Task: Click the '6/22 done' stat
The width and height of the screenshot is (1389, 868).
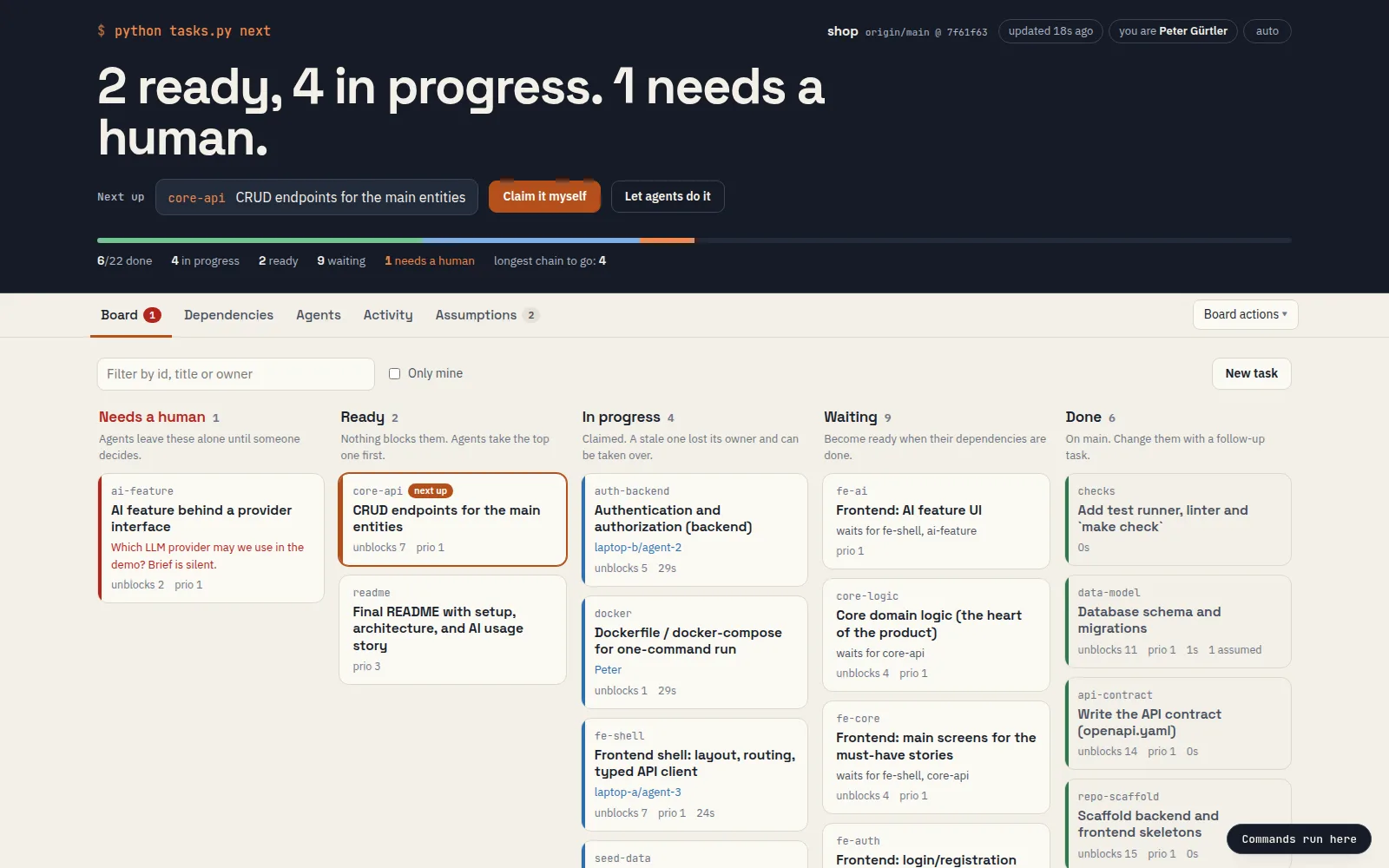Action: [x=124, y=261]
